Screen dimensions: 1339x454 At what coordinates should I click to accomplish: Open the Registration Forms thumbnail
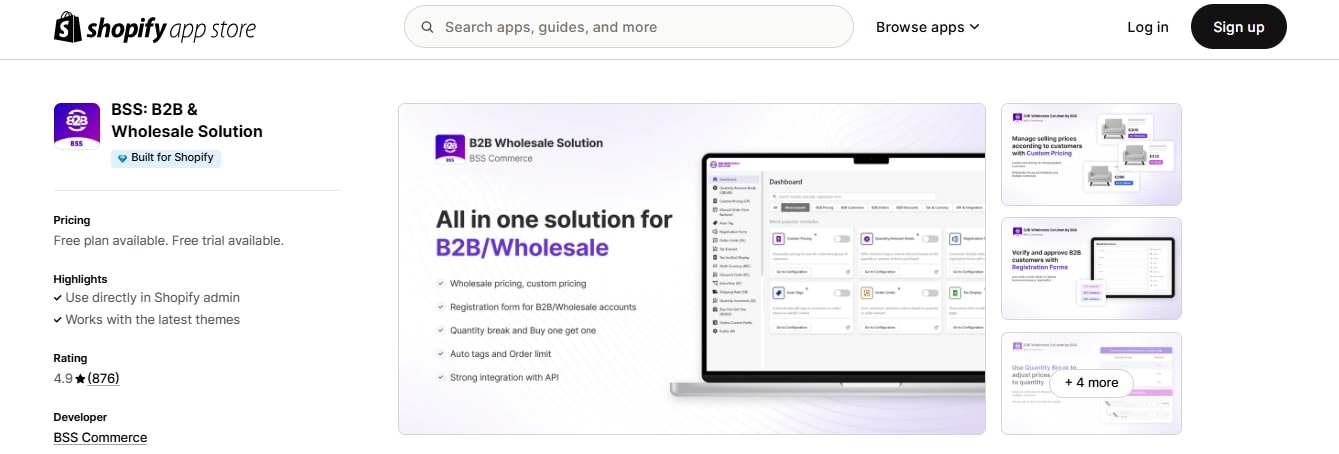tap(1091, 268)
